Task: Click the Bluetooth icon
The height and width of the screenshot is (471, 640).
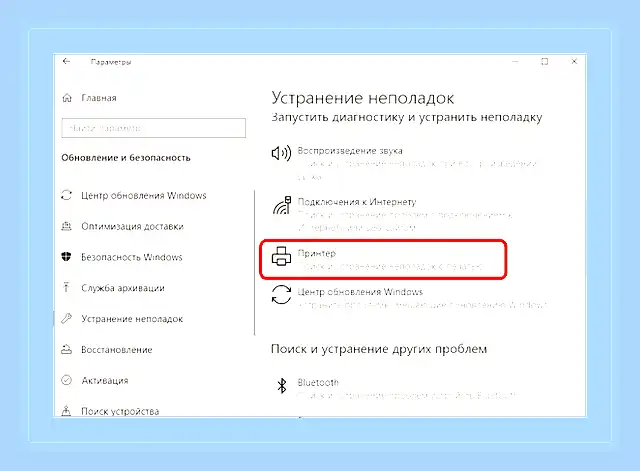Action: tap(282, 385)
